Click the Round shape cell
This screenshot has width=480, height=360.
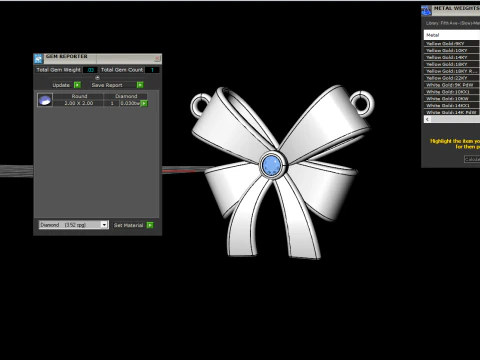79,96
